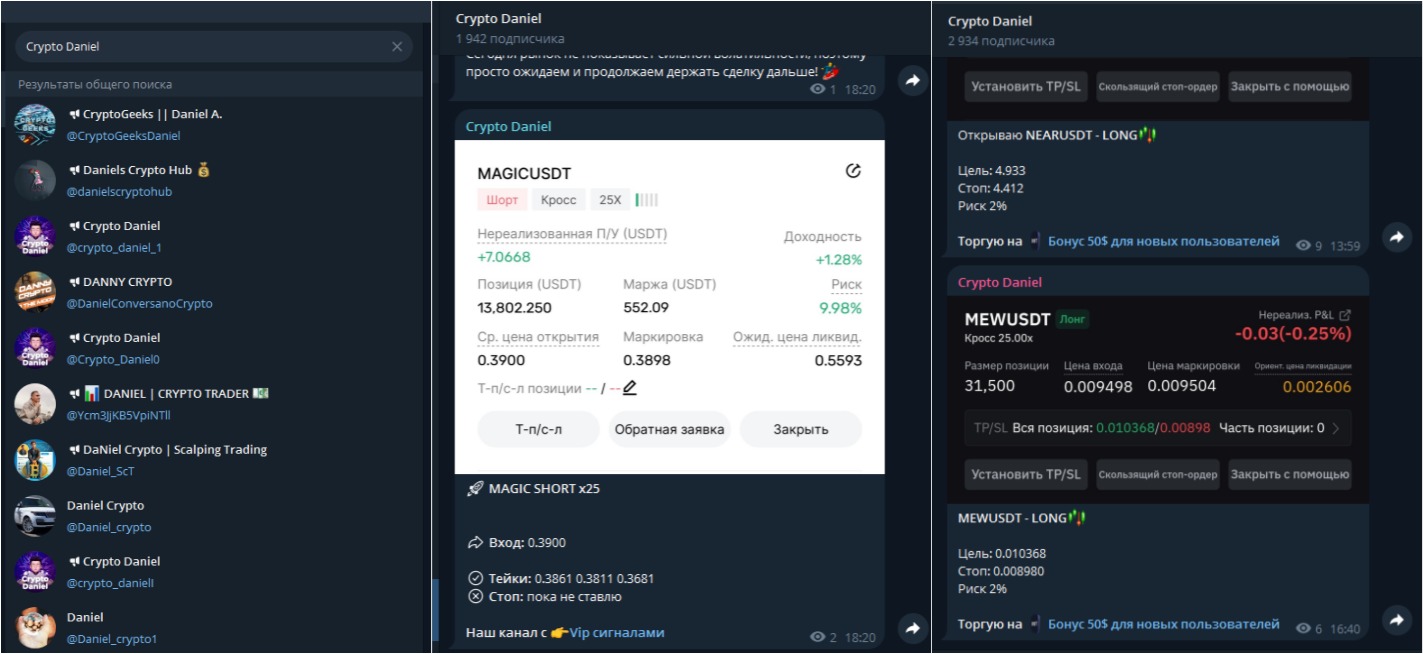Click the Лонг badge next to MEWUSDT
Screen dimensions: 1423x654
1072,319
